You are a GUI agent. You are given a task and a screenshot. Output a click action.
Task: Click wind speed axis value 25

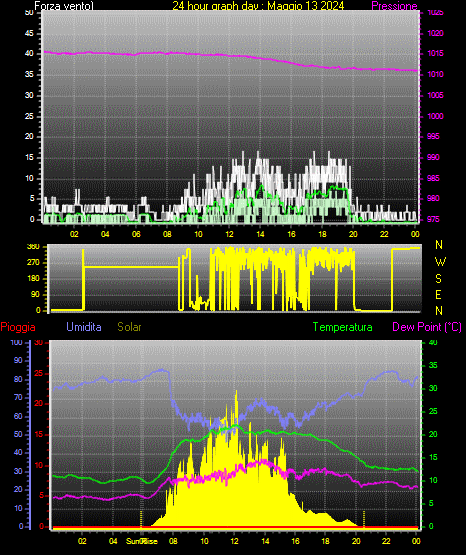tap(29, 116)
